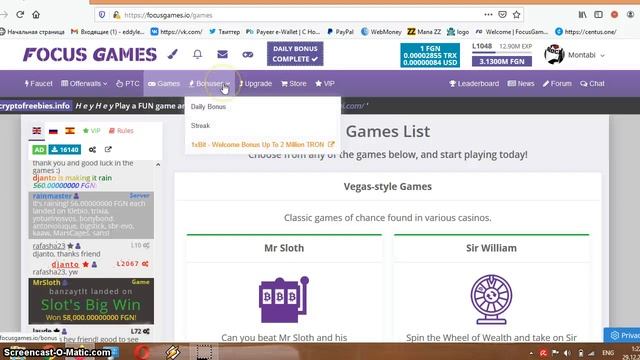This screenshot has width=640, height=360.
Task: Click the 3.1300M FGN balance button
Action: [x=502, y=62]
